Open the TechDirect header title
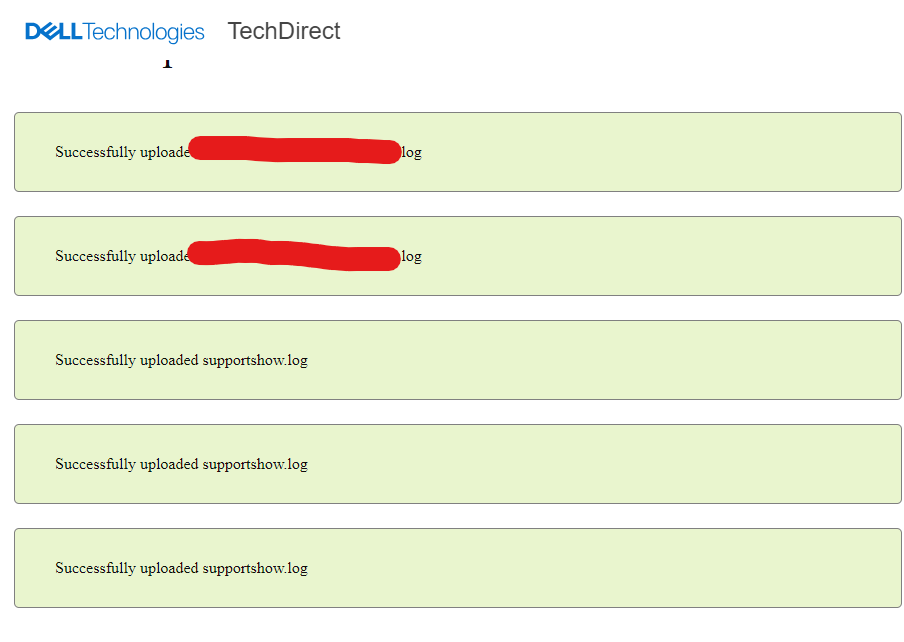The height and width of the screenshot is (642, 904). coord(284,31)
